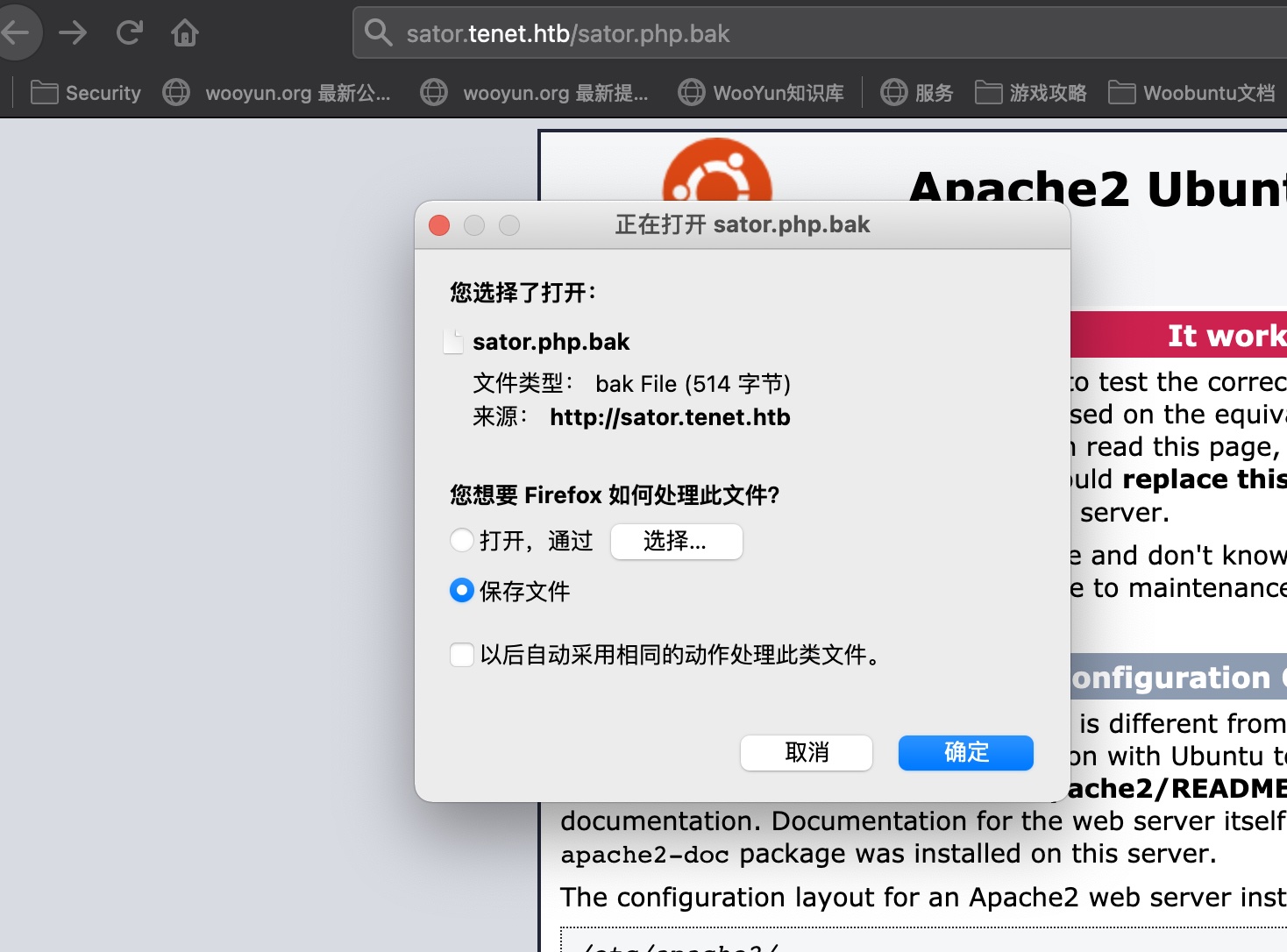
Task: Click the globe icon beside 服务
Action: pyautogui.click(x=894, y=92)
